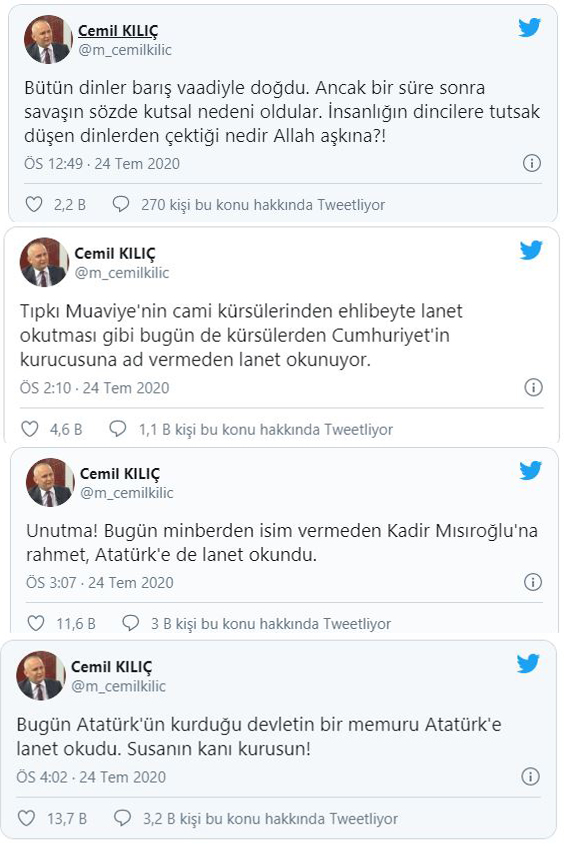Open info icon on the ÖS 2:10 tweet

pos(533,387)
